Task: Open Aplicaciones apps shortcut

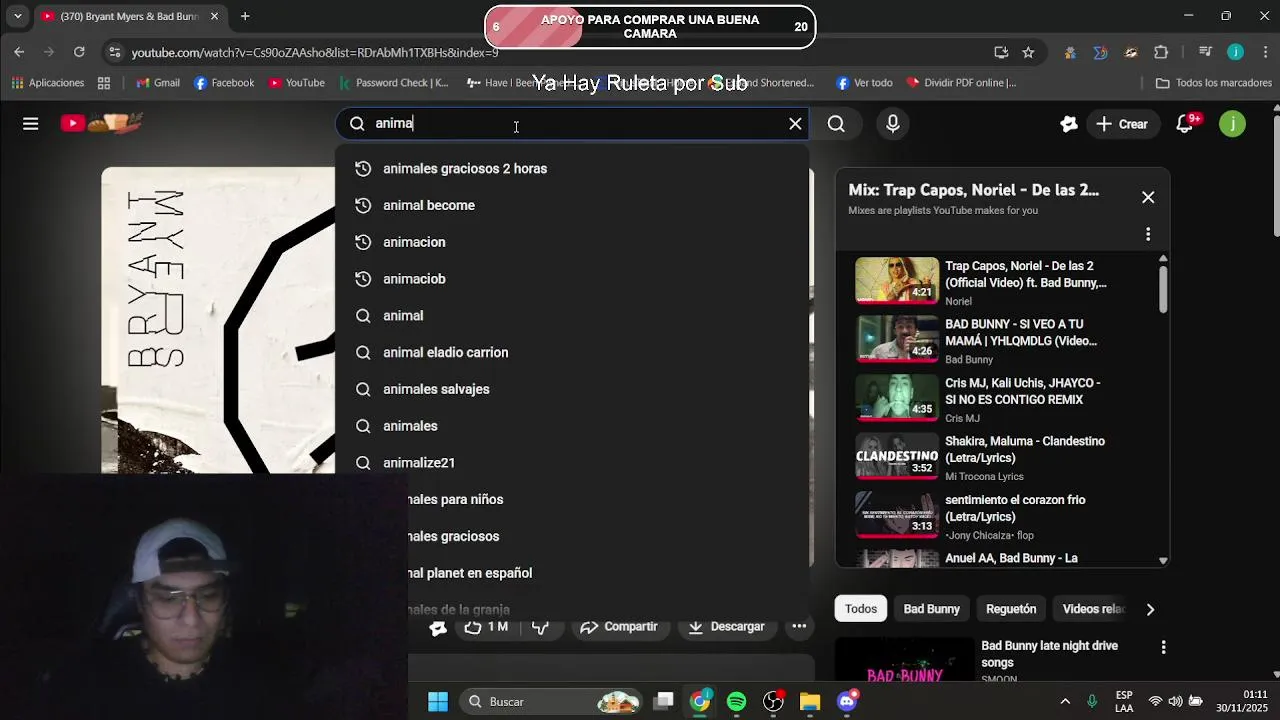Action: pos(48,83)
